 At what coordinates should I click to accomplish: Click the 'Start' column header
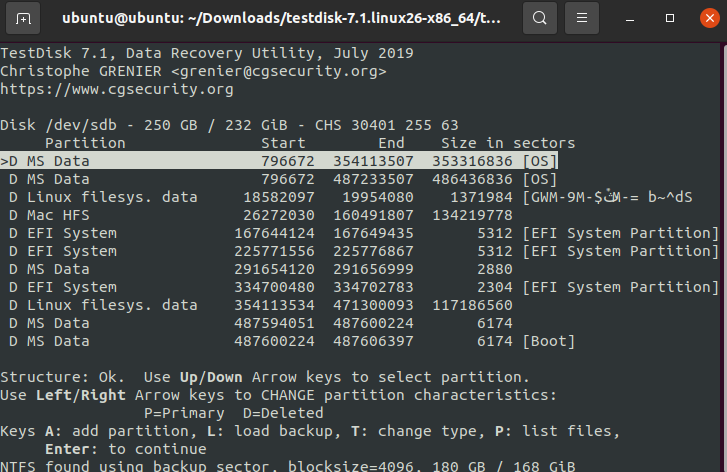point(283,143)
